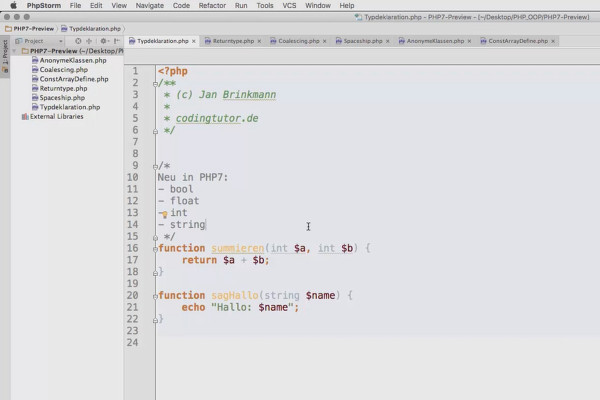Screen dimensions: 600x400
Task: Select Returntype.php in project tree
Action: (63, 88)
